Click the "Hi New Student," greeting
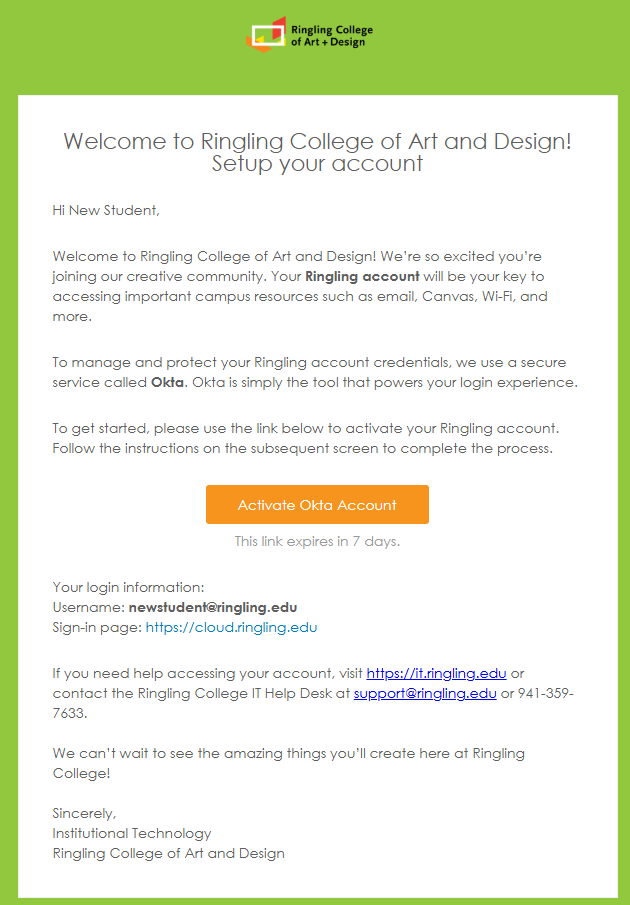 point(106,210)
